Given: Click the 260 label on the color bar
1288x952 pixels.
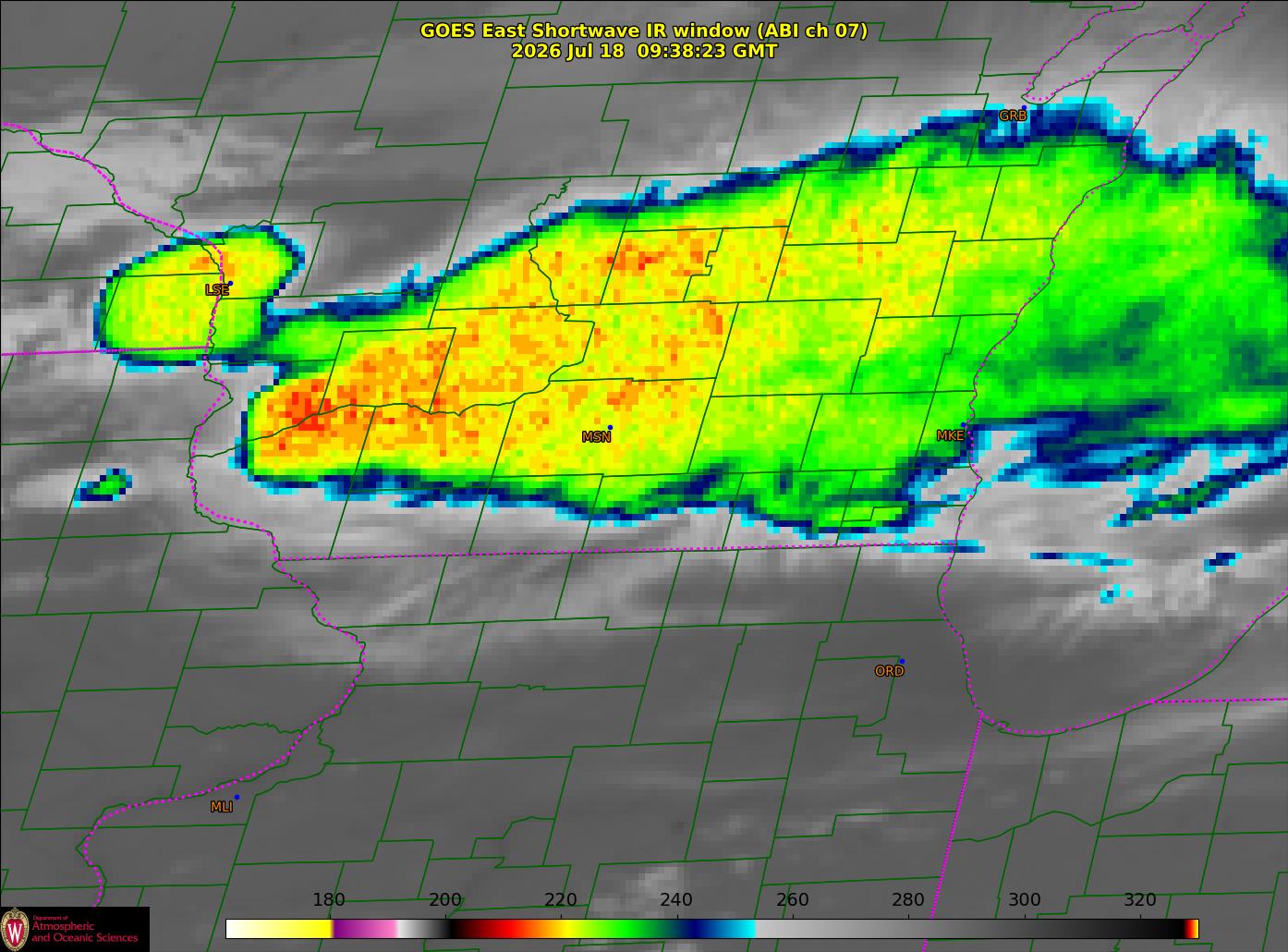Looking at the screenshot, I should click(793, 900).
